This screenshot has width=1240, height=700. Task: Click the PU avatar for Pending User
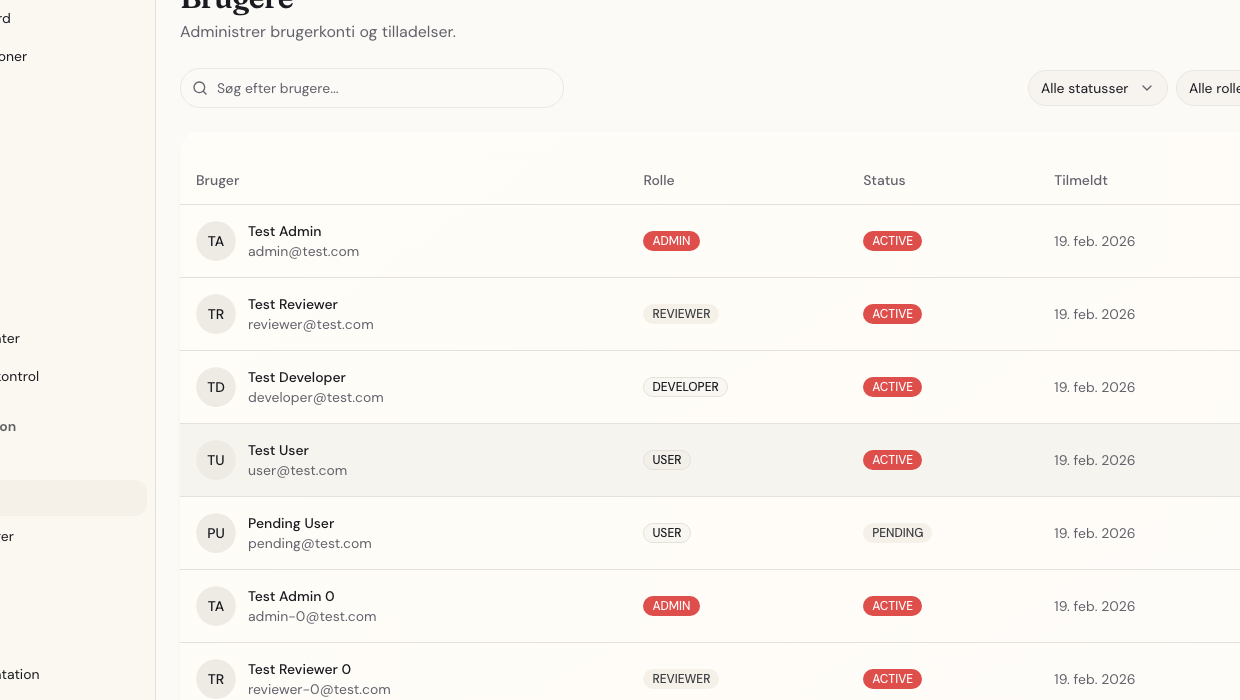point(216,533)
